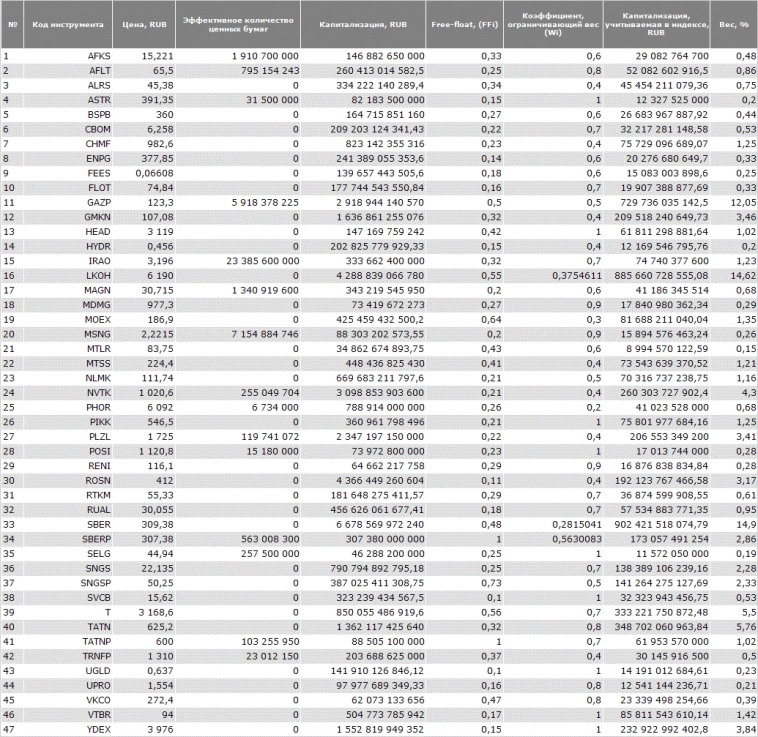Select the FEES ticker cell
The width and height of the screenshot is (758, 737).
[x=68, y=173]
